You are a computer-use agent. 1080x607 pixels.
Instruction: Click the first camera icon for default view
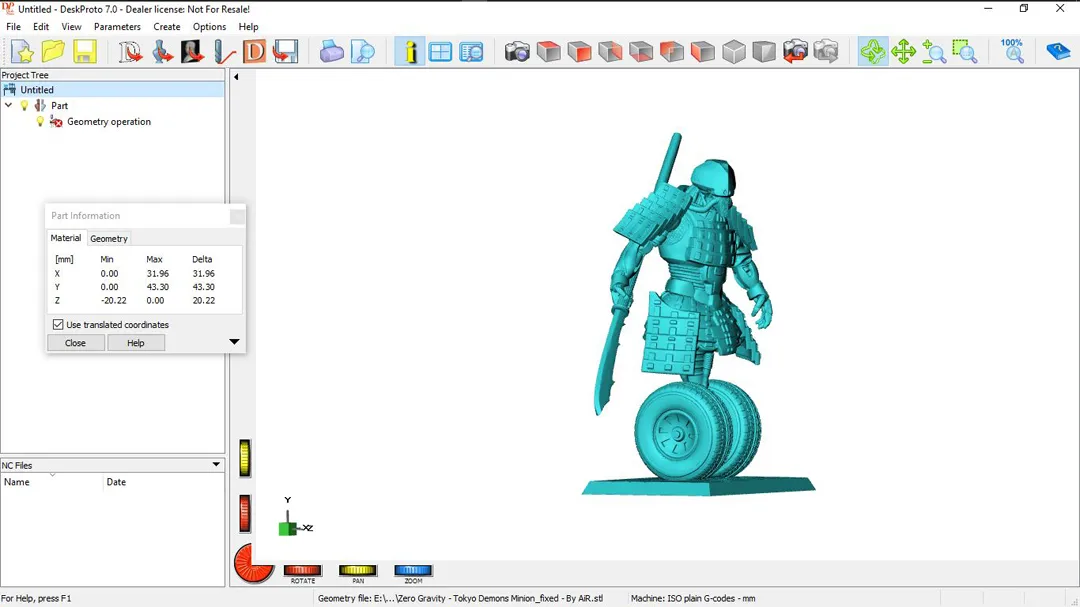[517, 52]
